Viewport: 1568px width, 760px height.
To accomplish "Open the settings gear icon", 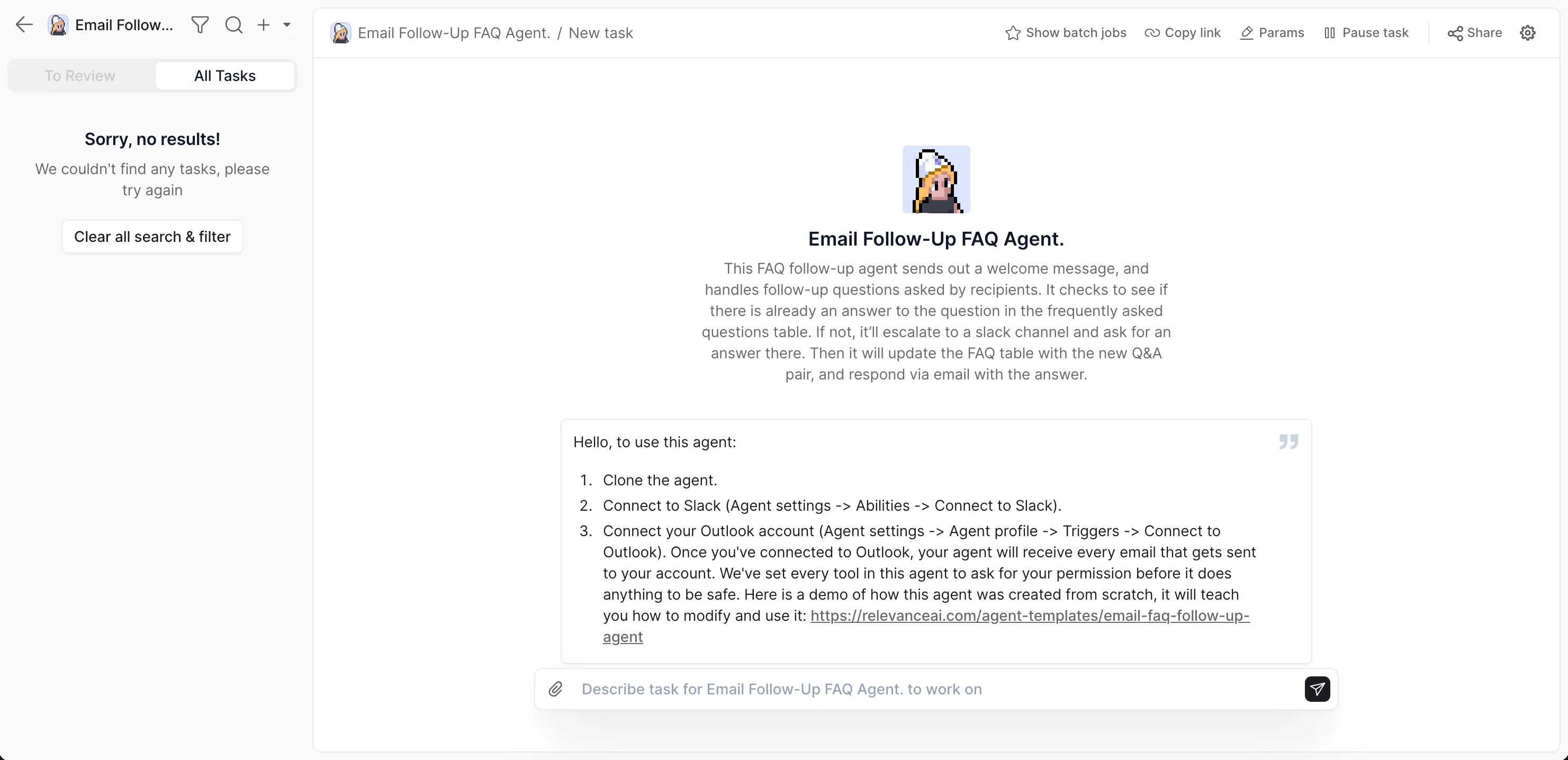I will tap(1527, 33).
